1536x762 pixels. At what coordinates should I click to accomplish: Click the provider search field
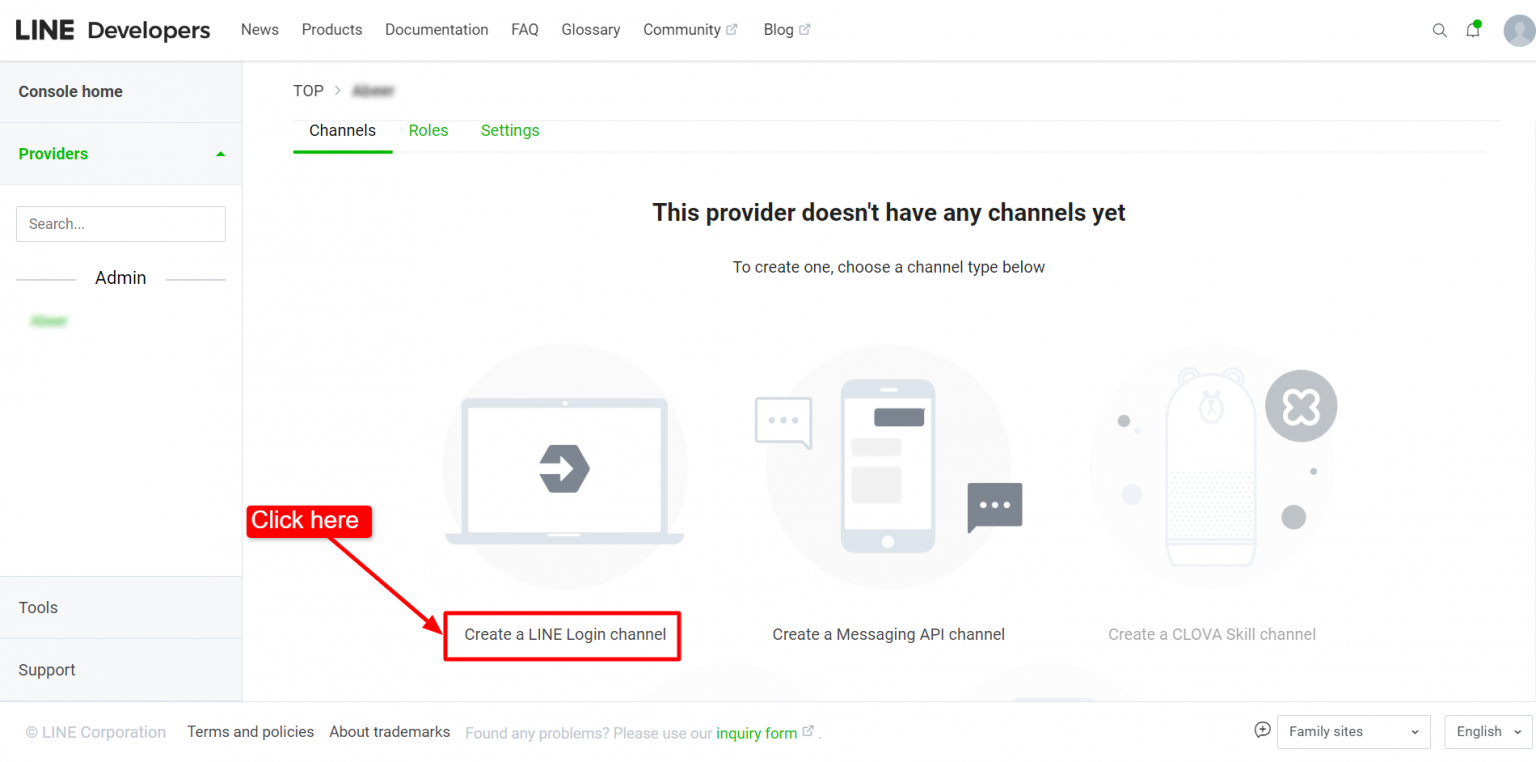point(120,224)
